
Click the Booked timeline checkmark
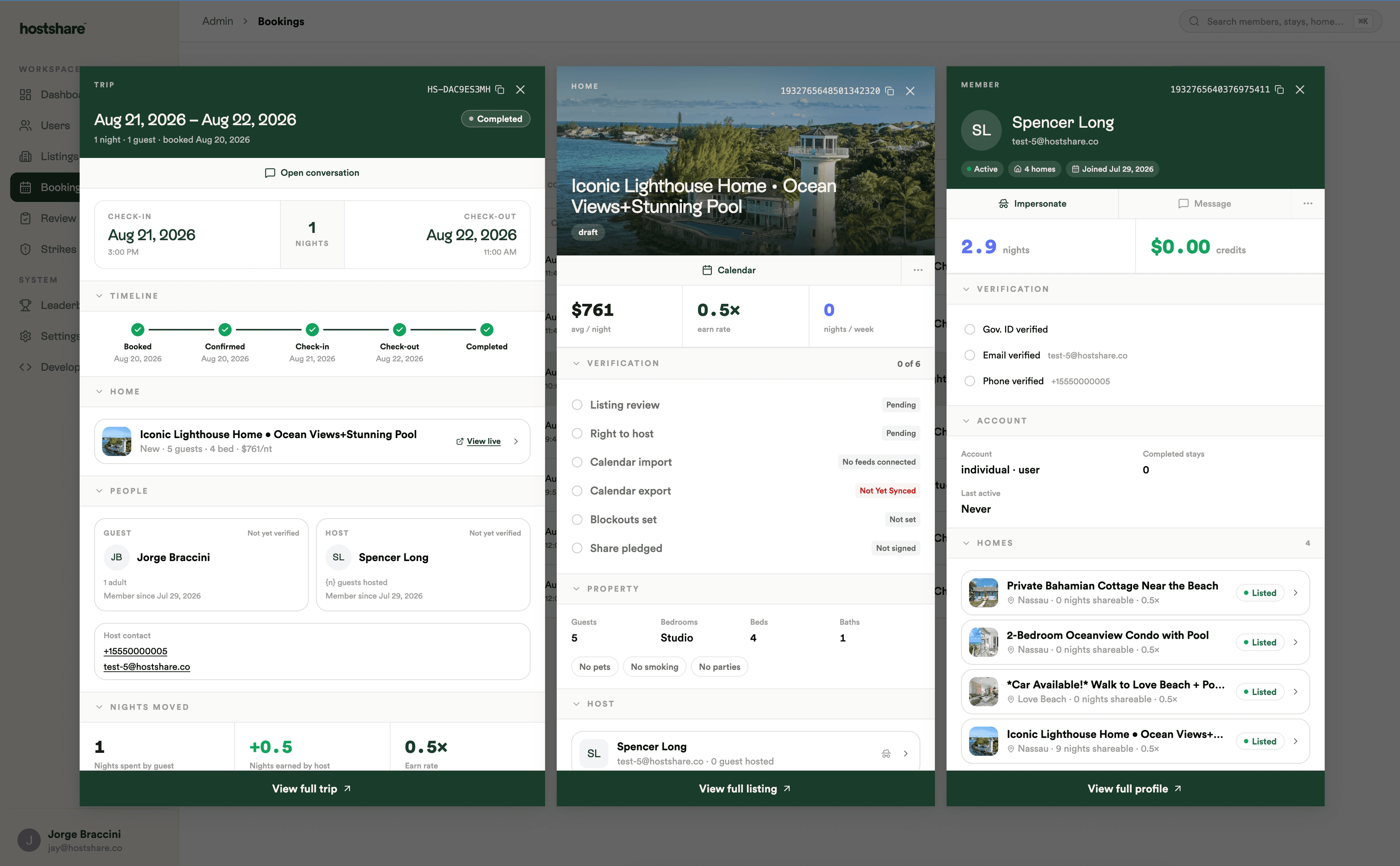coord(137,329)
